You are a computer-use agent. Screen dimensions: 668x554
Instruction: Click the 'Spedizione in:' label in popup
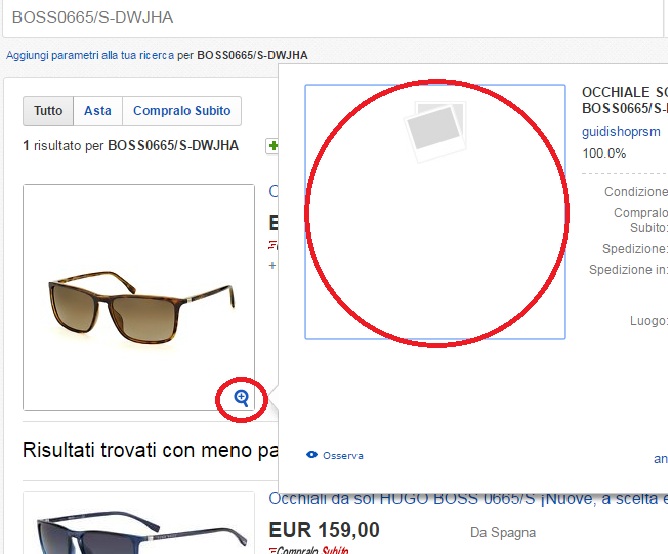point(628,270)
